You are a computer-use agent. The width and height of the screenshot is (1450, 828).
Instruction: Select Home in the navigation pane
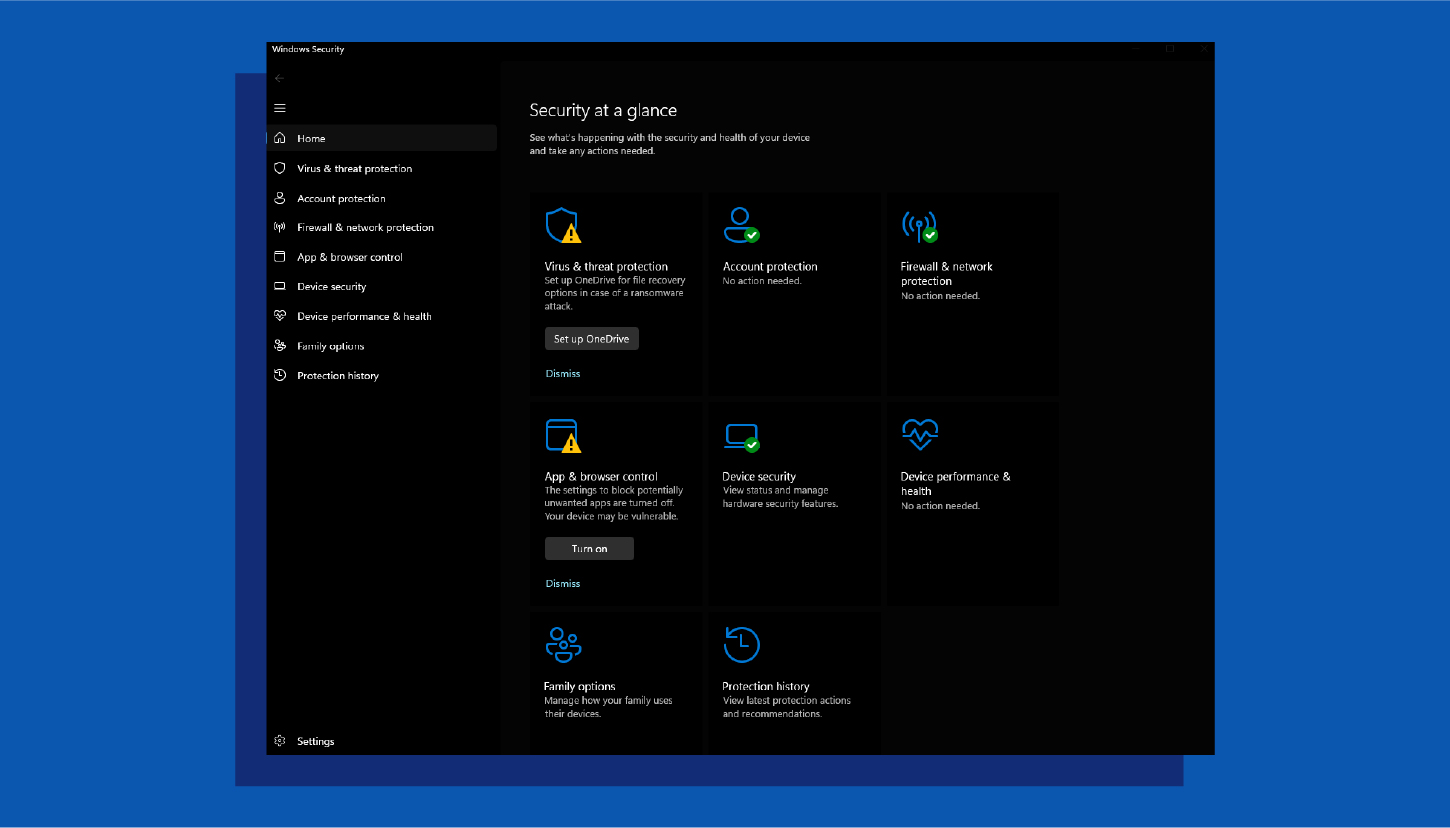coord(311,138)
